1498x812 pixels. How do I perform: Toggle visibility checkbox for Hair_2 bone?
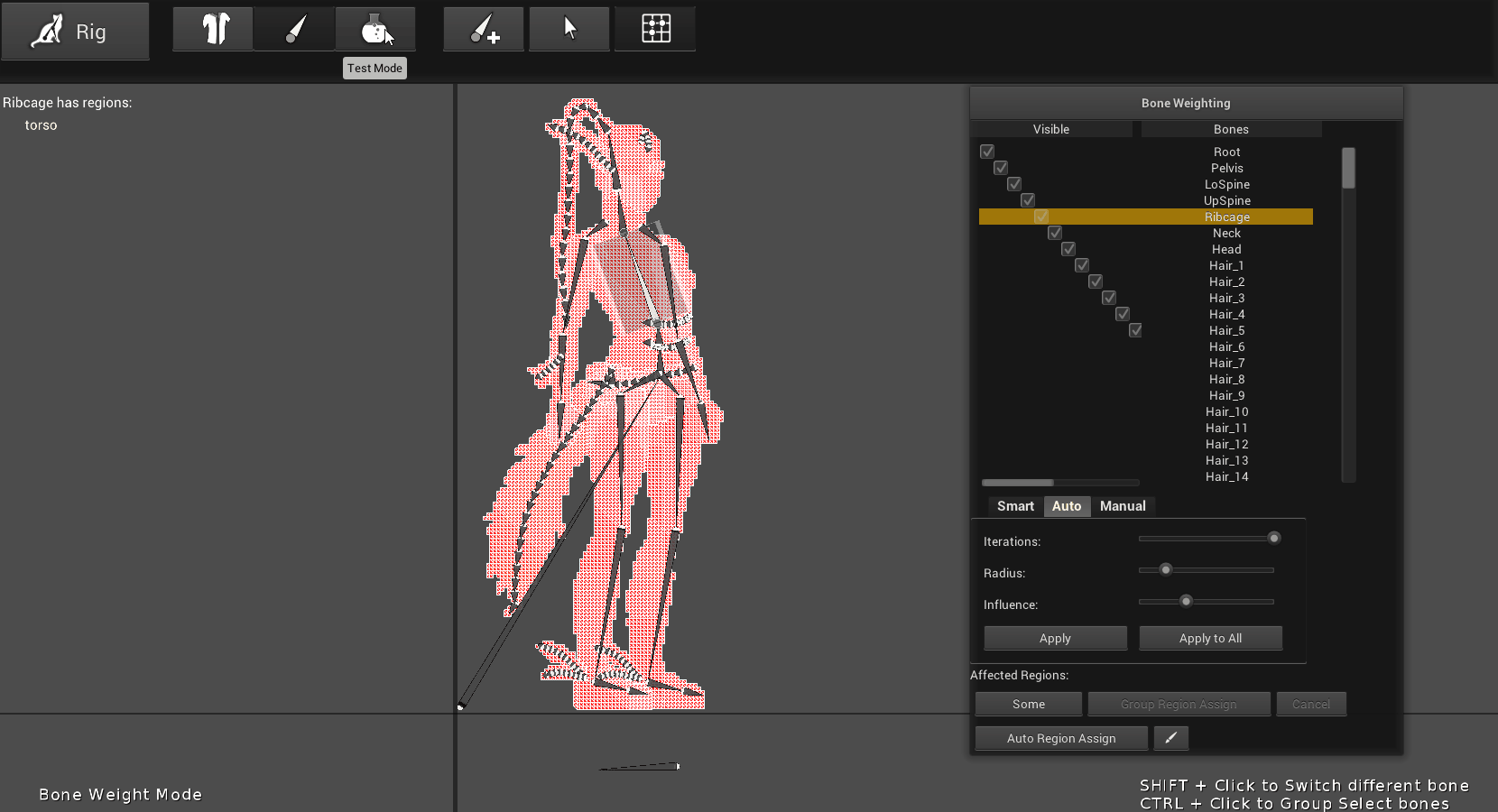pos(1096,281)
